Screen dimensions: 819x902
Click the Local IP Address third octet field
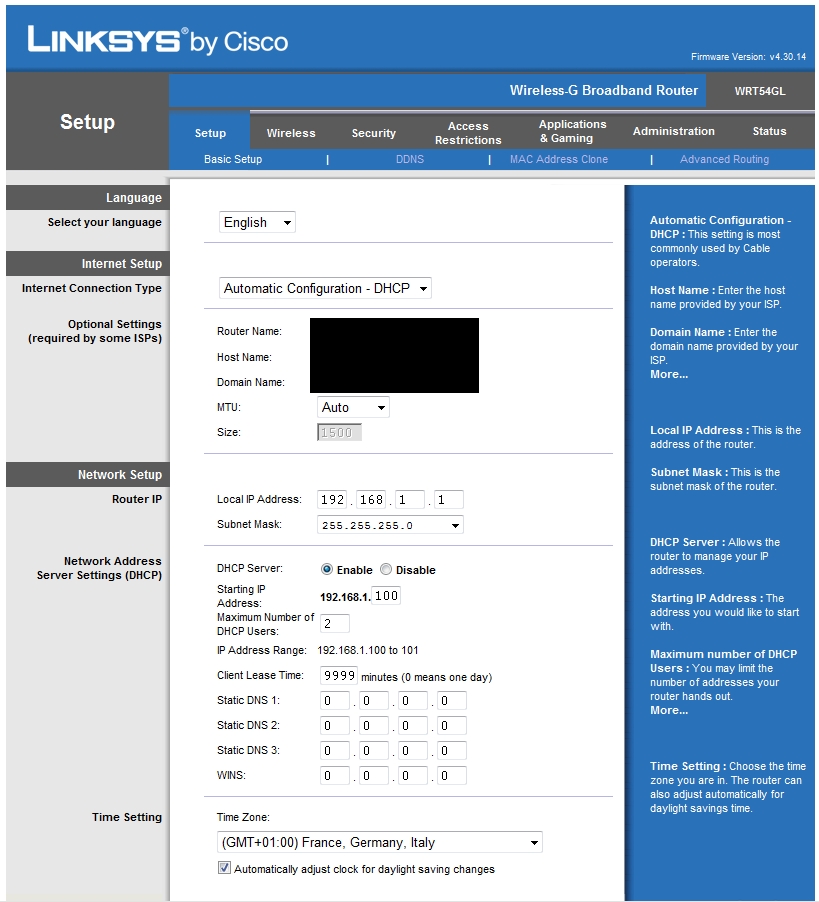[410, 499]
